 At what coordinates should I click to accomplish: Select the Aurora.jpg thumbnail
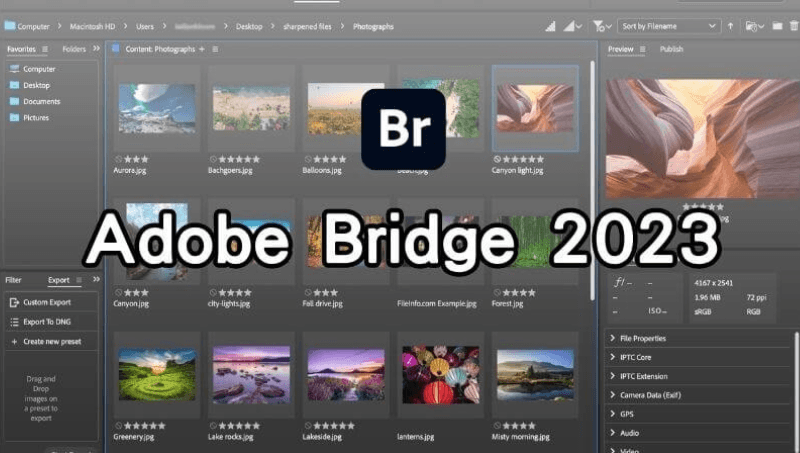coord(157,109)
